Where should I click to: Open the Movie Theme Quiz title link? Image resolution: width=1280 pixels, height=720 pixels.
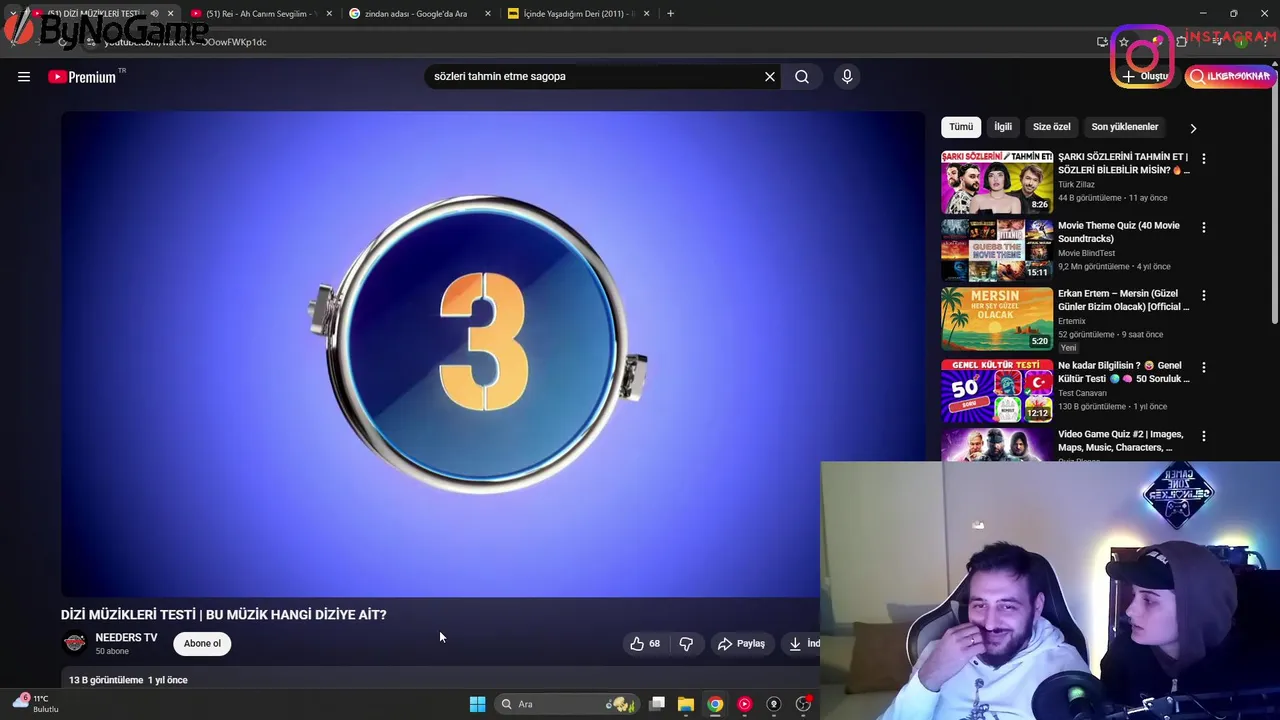(x=1118, y=232)
